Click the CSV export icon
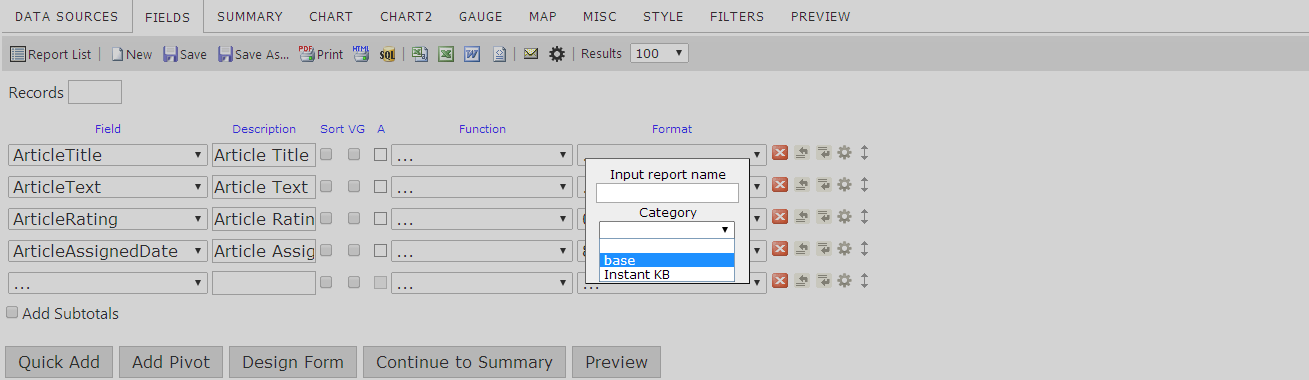This screenshot has height=380, width=1309. (x=420, y=54)
